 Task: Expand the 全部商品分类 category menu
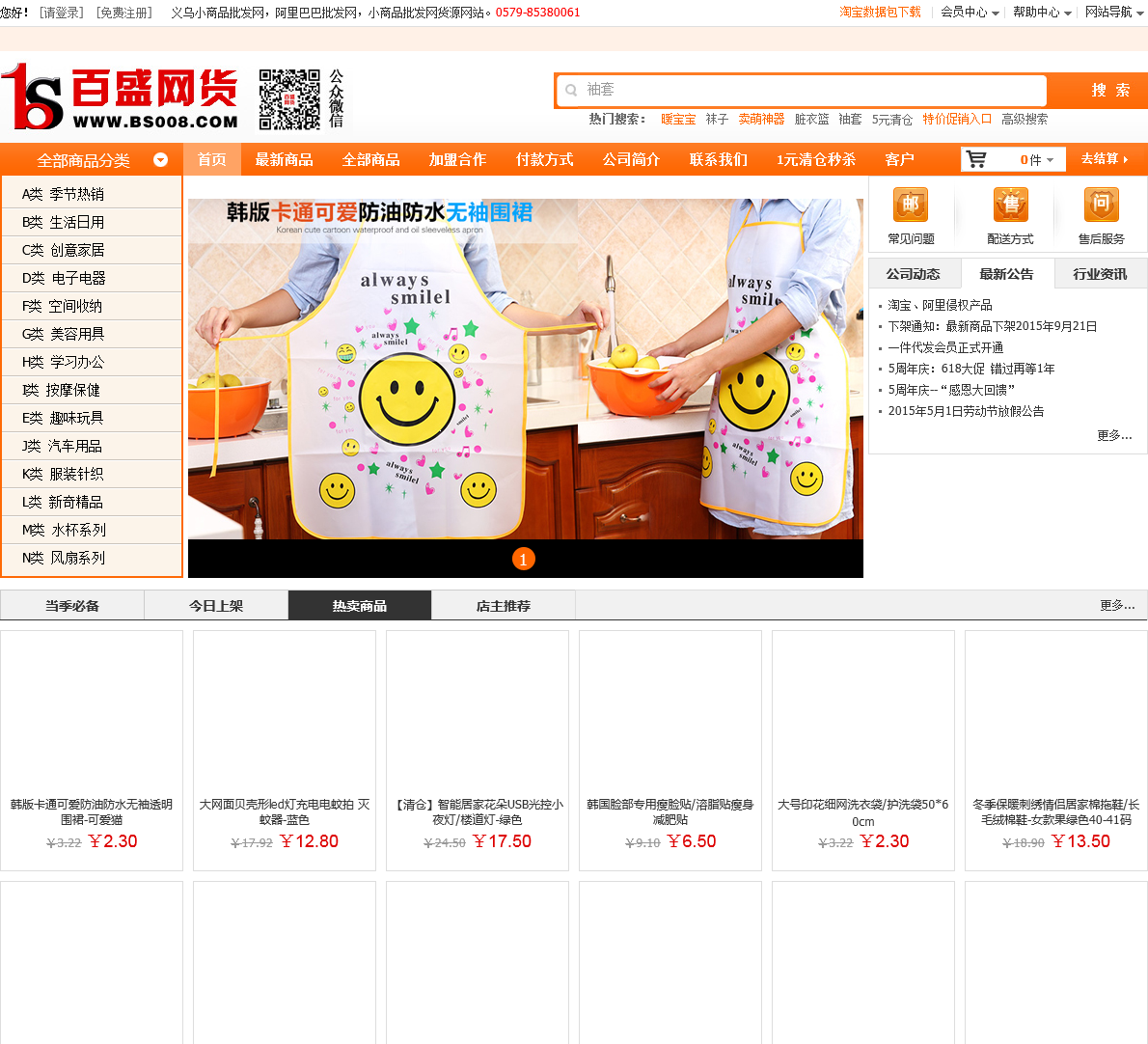click(92, 159)
